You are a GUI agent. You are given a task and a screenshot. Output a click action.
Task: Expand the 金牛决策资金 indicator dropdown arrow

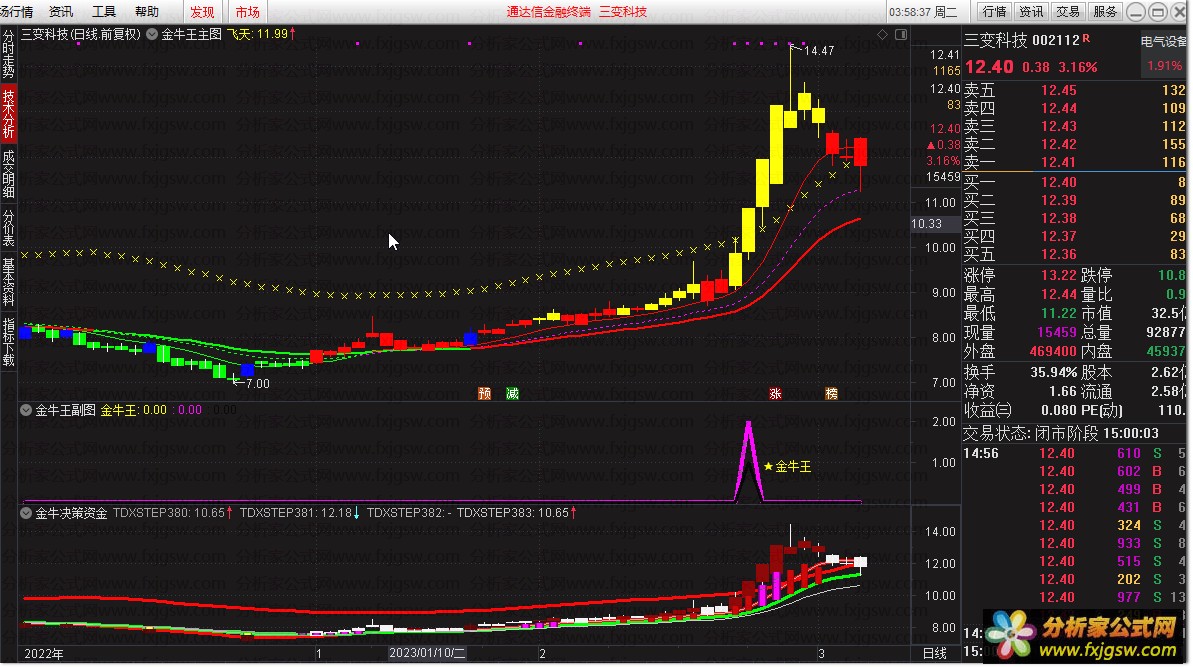click(x=26, y=513)
